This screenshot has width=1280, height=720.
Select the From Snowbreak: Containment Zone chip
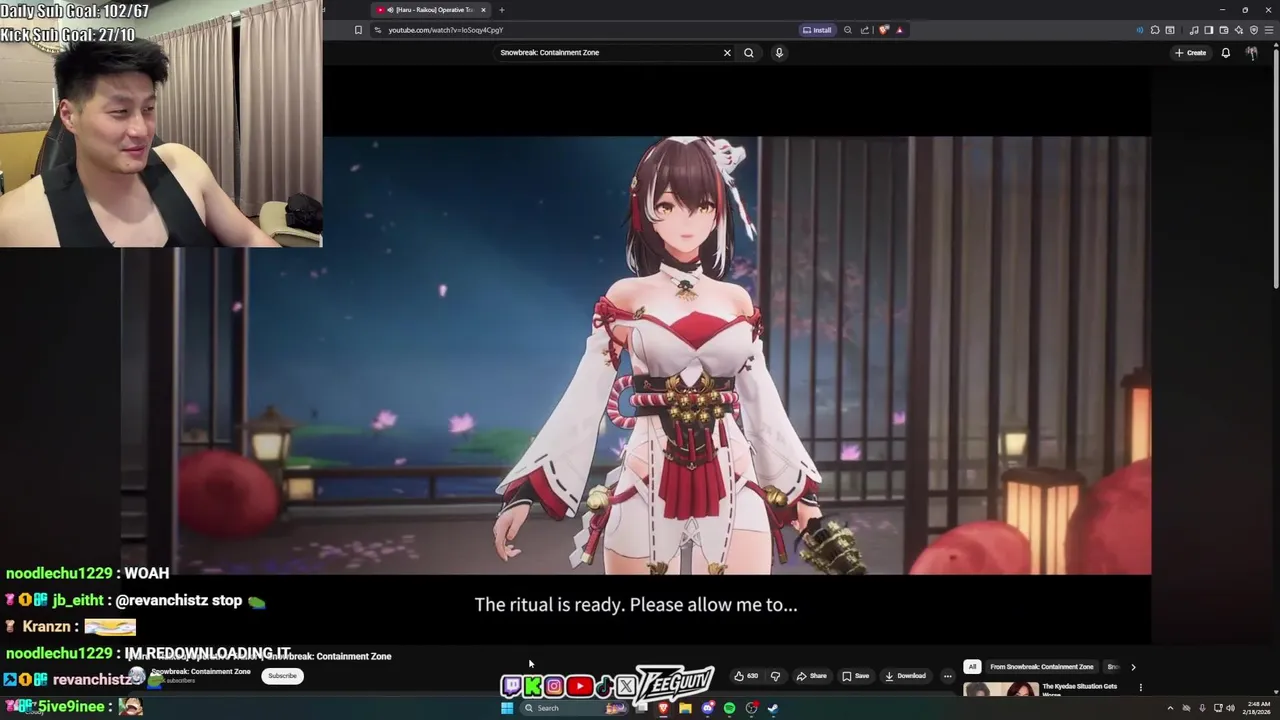pos(1041,667)
